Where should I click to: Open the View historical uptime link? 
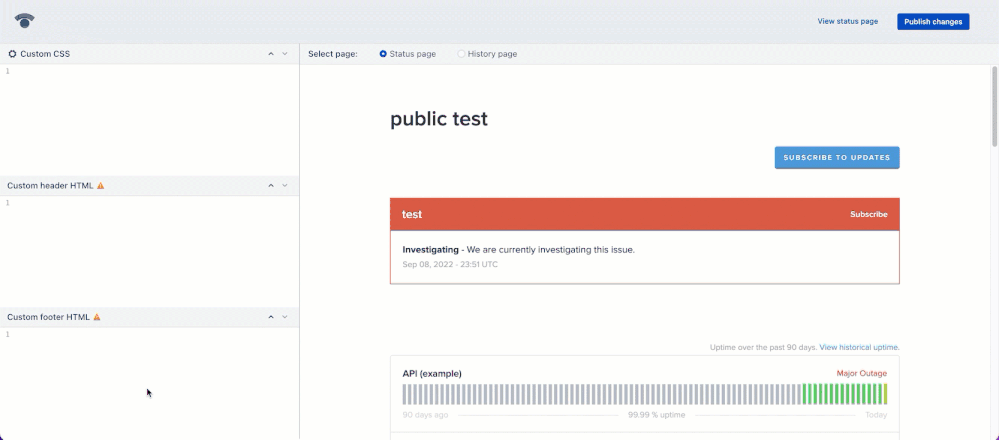[859, 348]
